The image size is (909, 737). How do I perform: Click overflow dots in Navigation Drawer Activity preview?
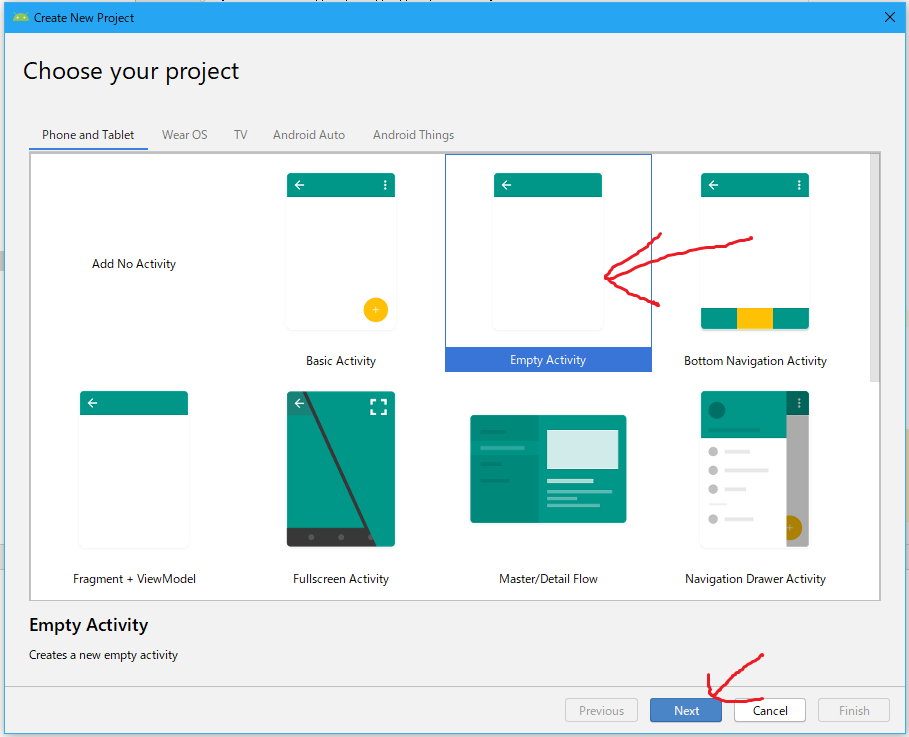click(799, 403)
